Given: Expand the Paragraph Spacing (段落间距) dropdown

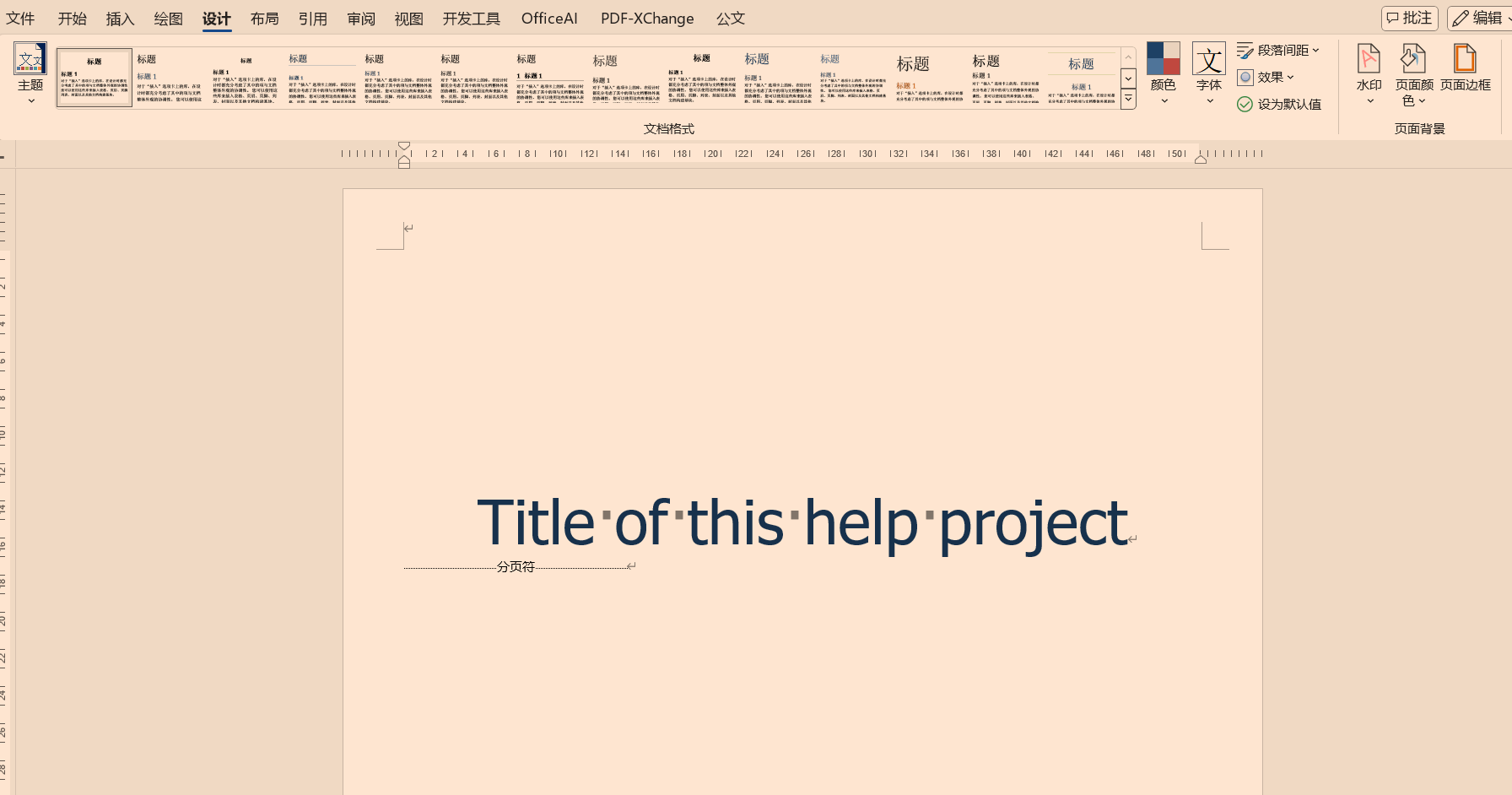Looking at the screenshot, I should 1277,51.
